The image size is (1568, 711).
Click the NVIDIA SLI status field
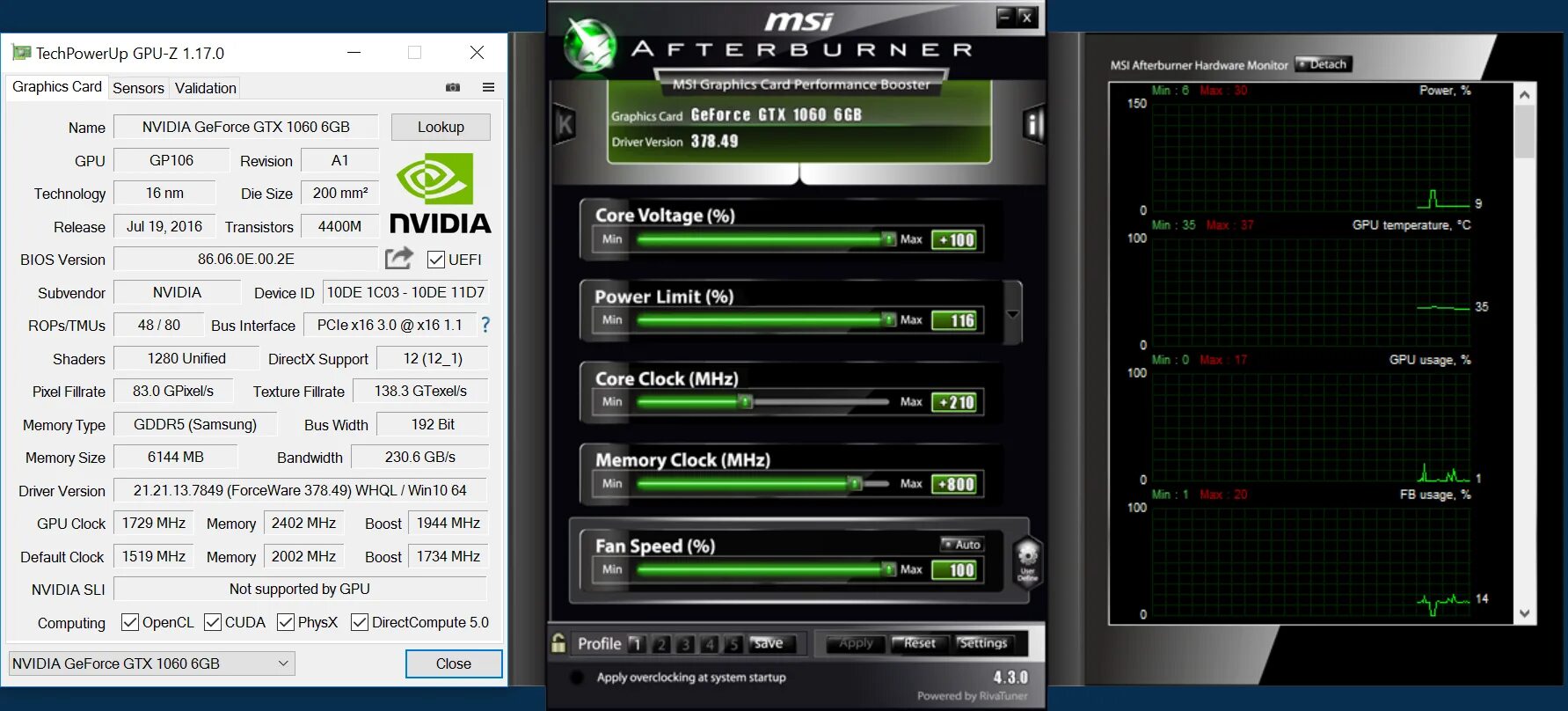[x=300, y=589]
